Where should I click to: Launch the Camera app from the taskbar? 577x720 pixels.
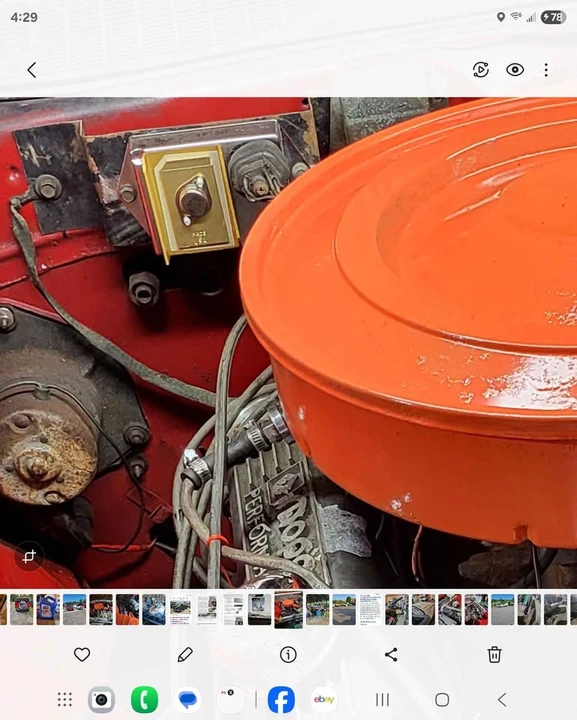[x=101, y=699]
